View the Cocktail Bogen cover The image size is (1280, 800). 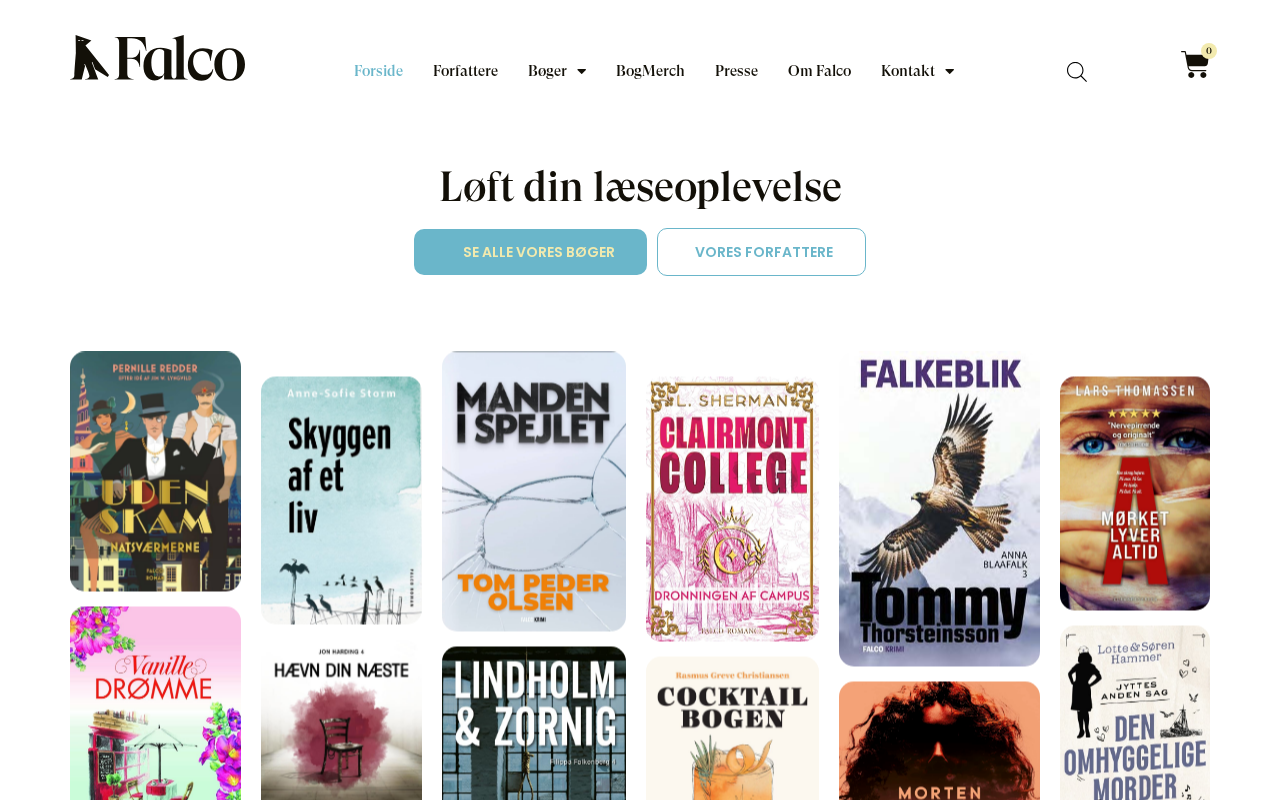tap(732, 728)
